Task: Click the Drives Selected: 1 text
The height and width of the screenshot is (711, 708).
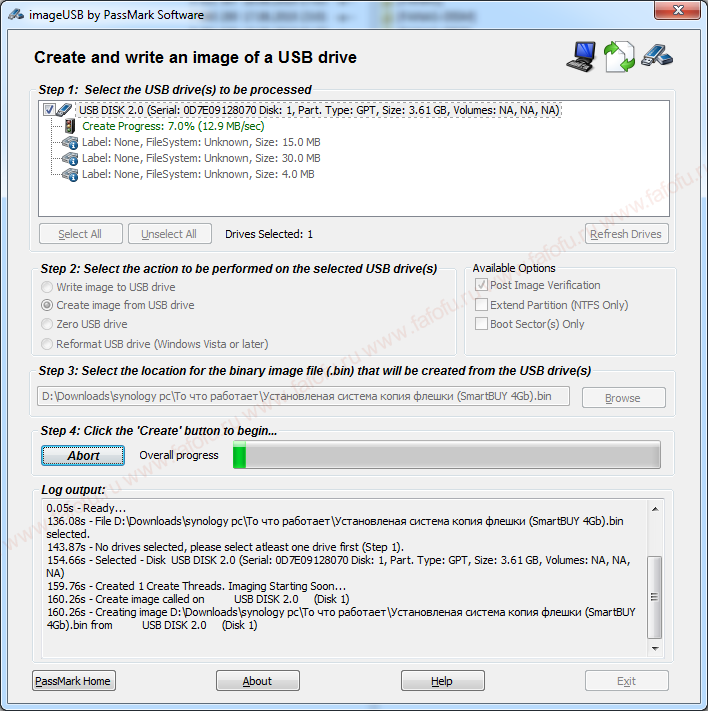Action: coord(269,234)
